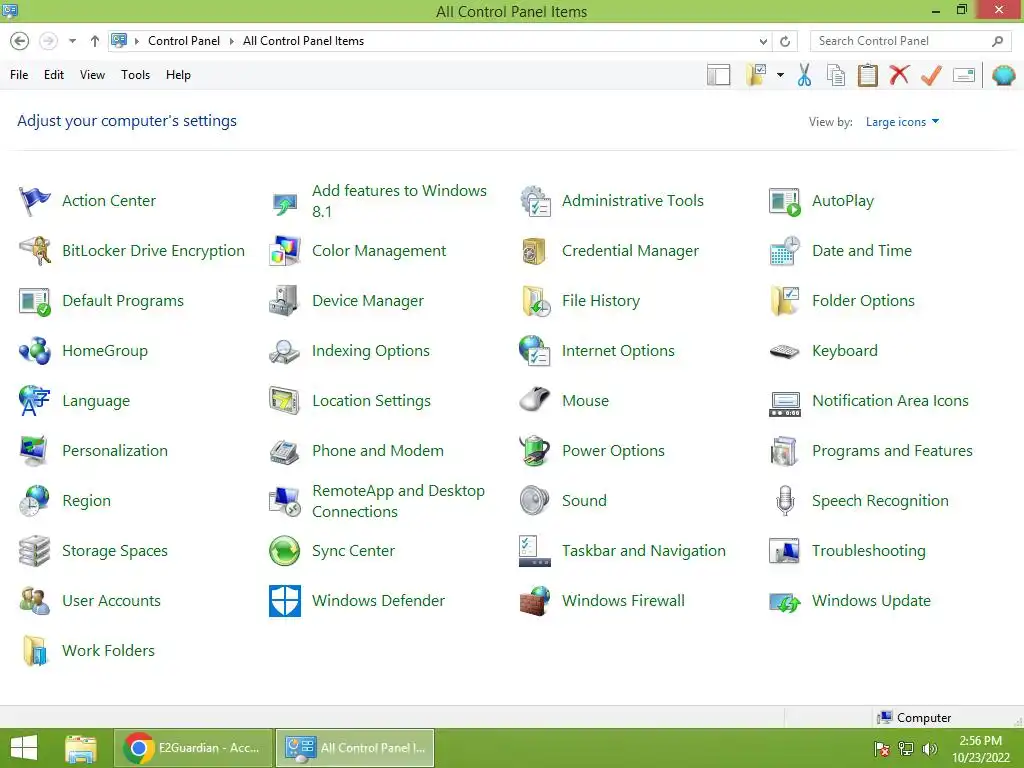Open the Troubleshooting link
Viewport: 1024px width, 768px height.
(869, 551)
